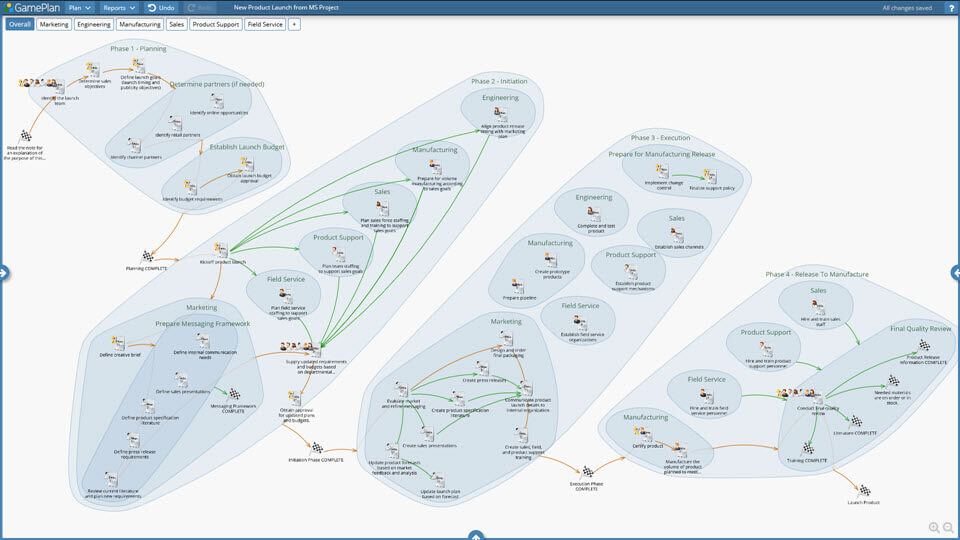Expand the right side panel arrow
Viewport: 960px width, 540px height.
coord(955,272)
